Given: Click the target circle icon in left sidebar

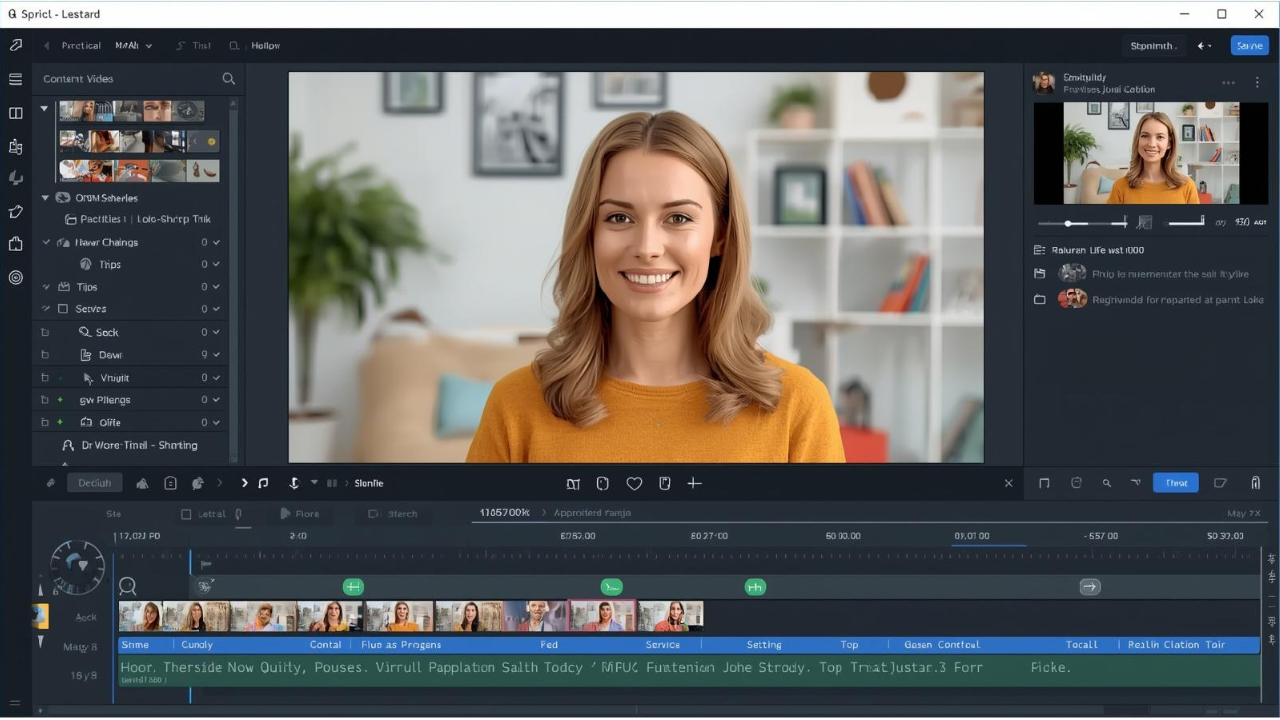Looking at the screenshot, I should pos(15,277).
